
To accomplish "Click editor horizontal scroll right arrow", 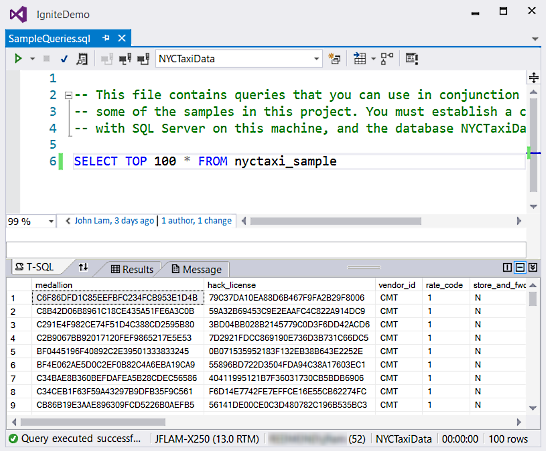I will [x=518, y=221].
